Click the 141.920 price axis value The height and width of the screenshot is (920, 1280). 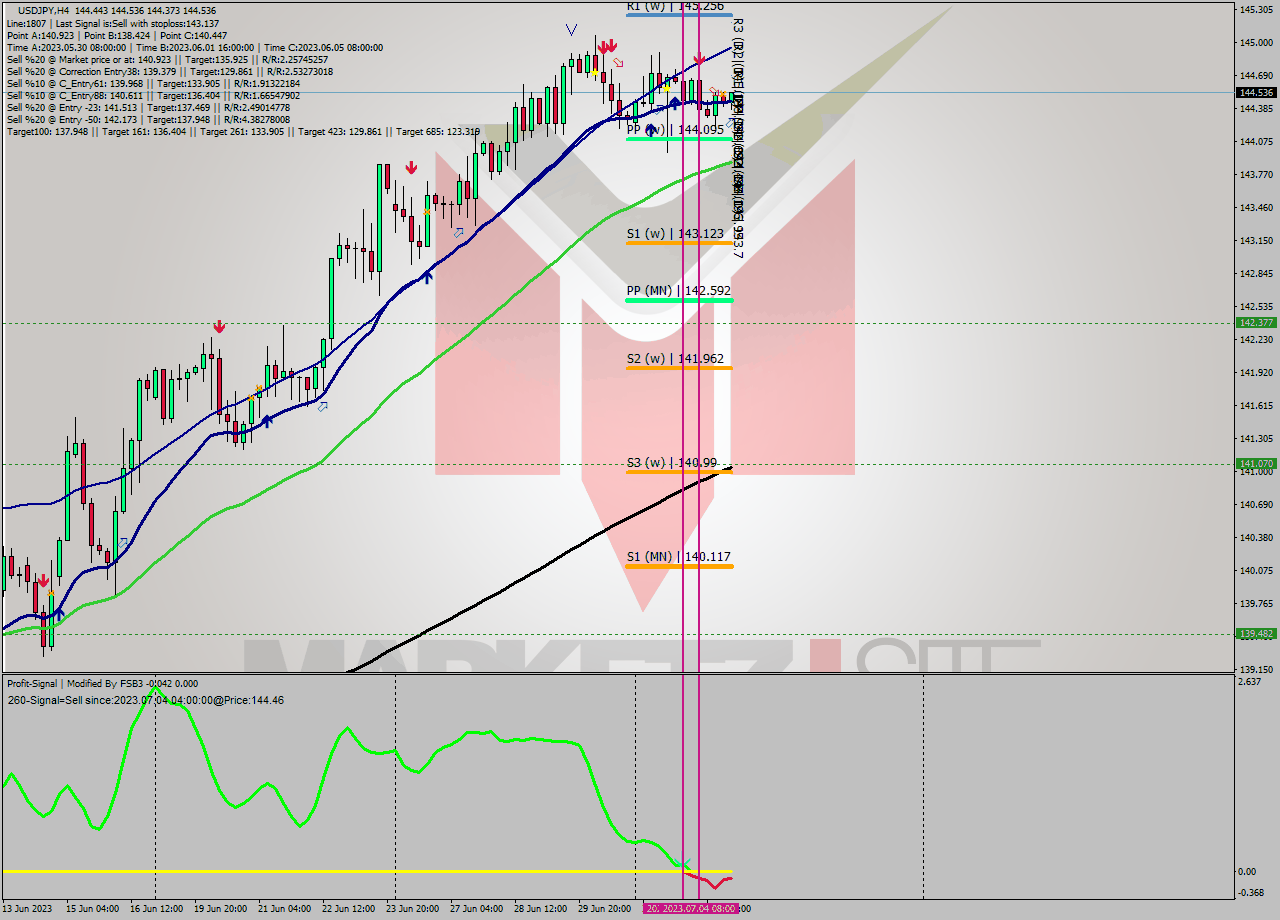[x=1255, y=373]
